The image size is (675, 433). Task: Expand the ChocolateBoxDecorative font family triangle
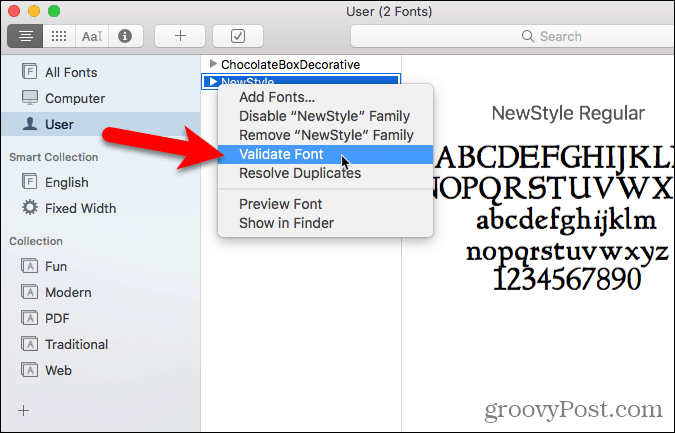(213, 64)
